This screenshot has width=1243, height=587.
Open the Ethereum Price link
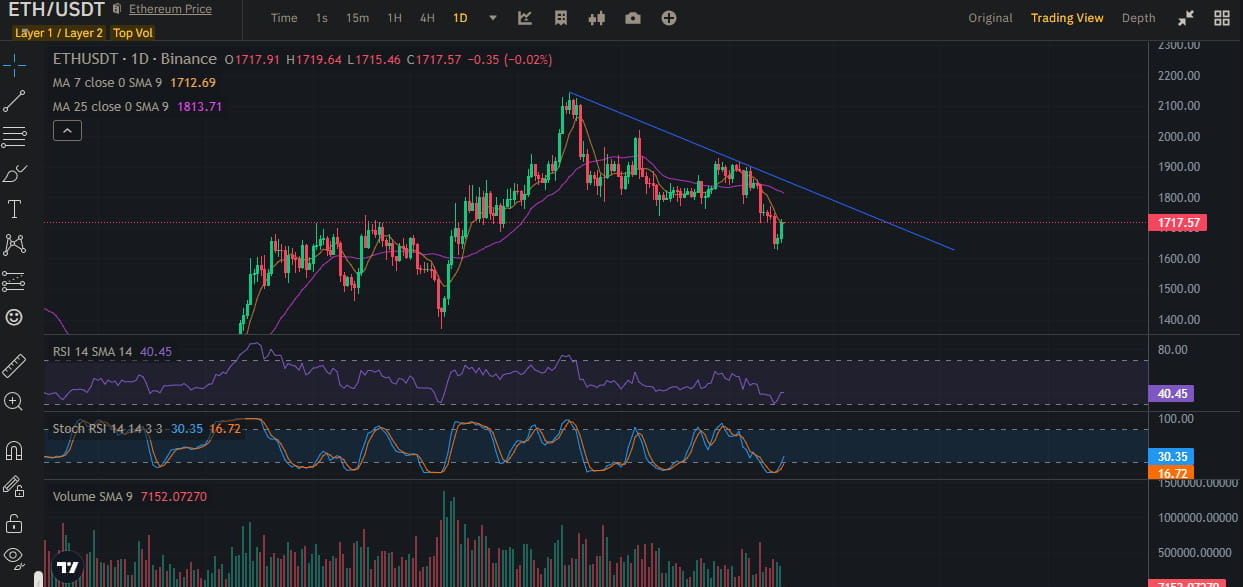(x=170, y=9)
